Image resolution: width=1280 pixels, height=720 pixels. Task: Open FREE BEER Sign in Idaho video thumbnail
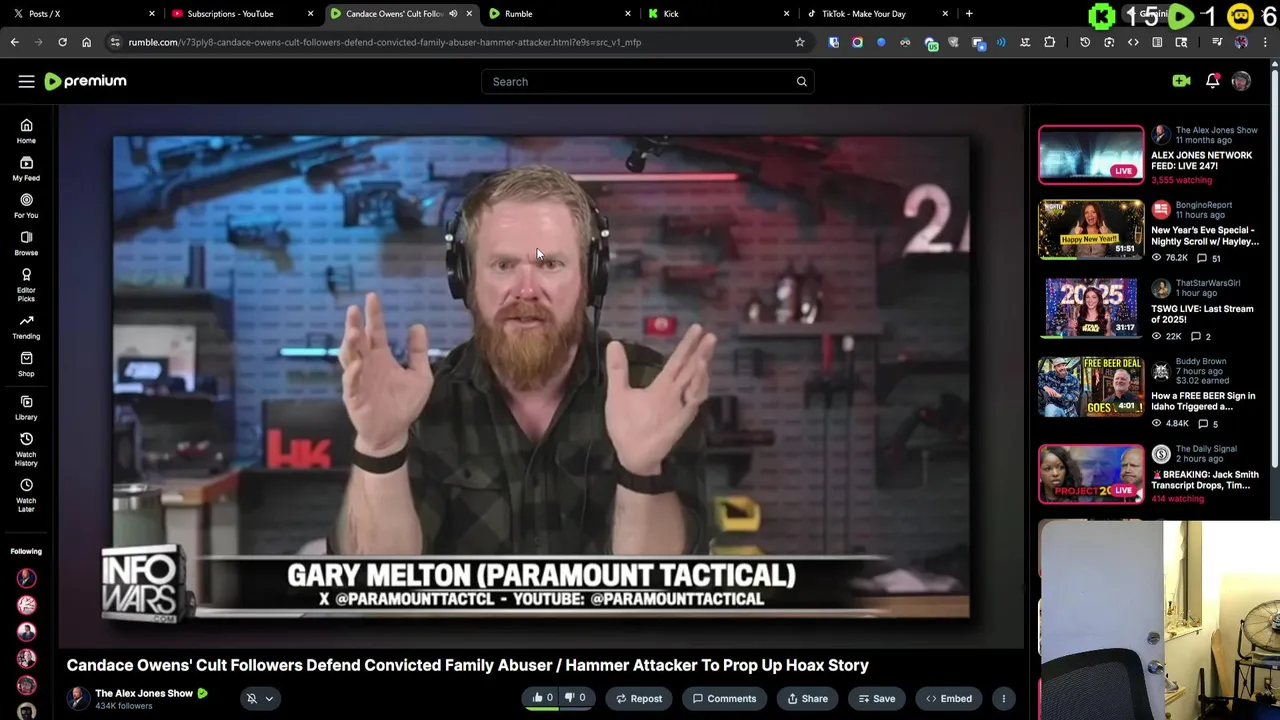pos(1091,386)
